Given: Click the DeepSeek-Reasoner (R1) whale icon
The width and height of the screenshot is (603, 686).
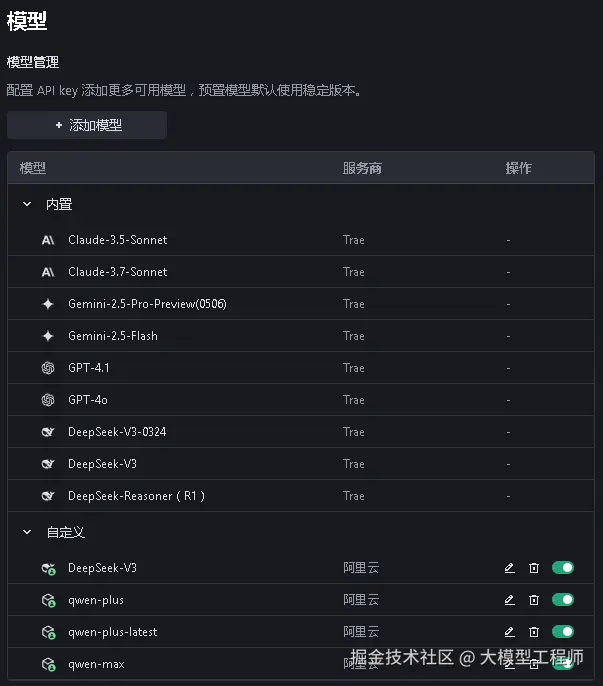Looking at the screenshot, I should (x=48, y=496).
